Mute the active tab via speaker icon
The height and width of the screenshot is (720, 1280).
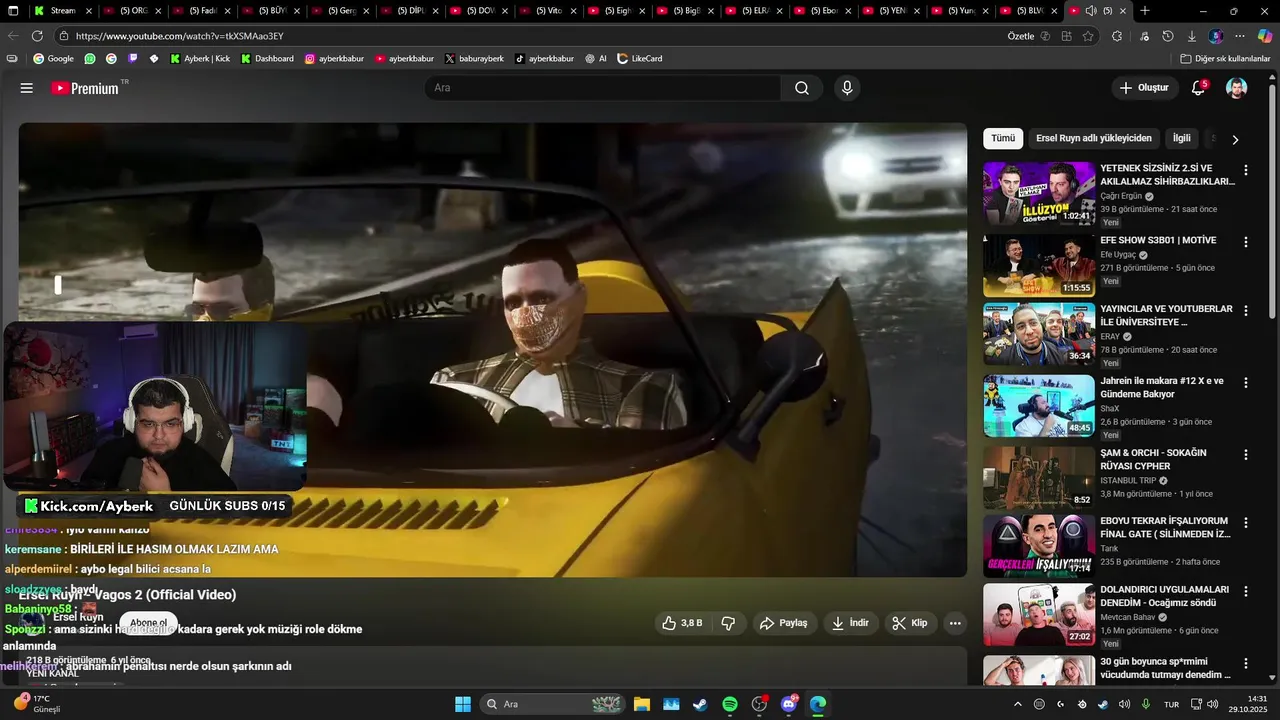pyautogui.click(x=1091, y=11)
